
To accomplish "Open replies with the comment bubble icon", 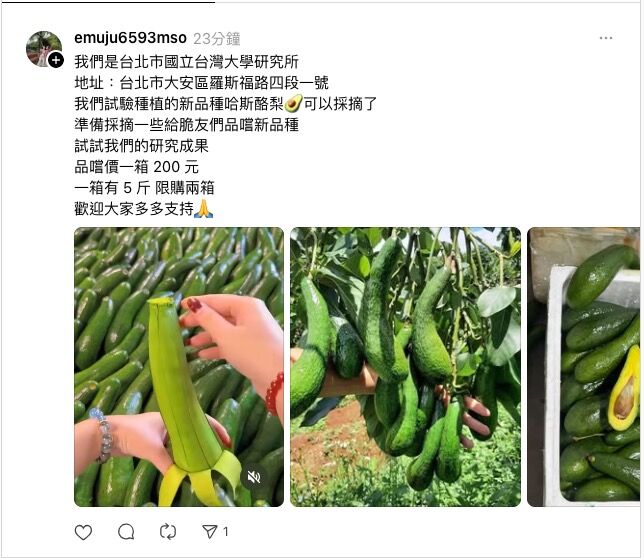I will (x=126, y=532).
